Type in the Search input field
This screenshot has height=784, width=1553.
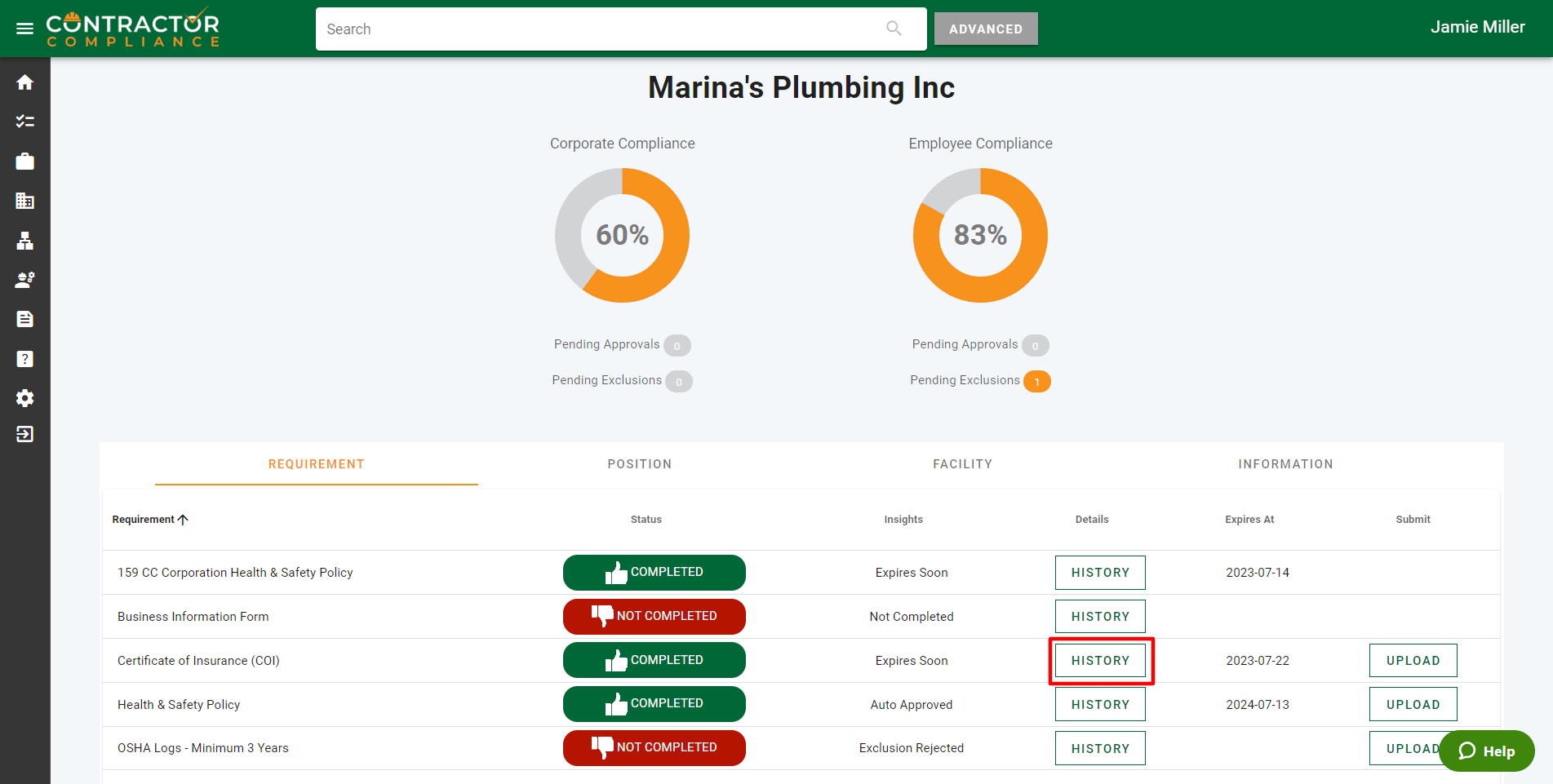tap(600, 29)
